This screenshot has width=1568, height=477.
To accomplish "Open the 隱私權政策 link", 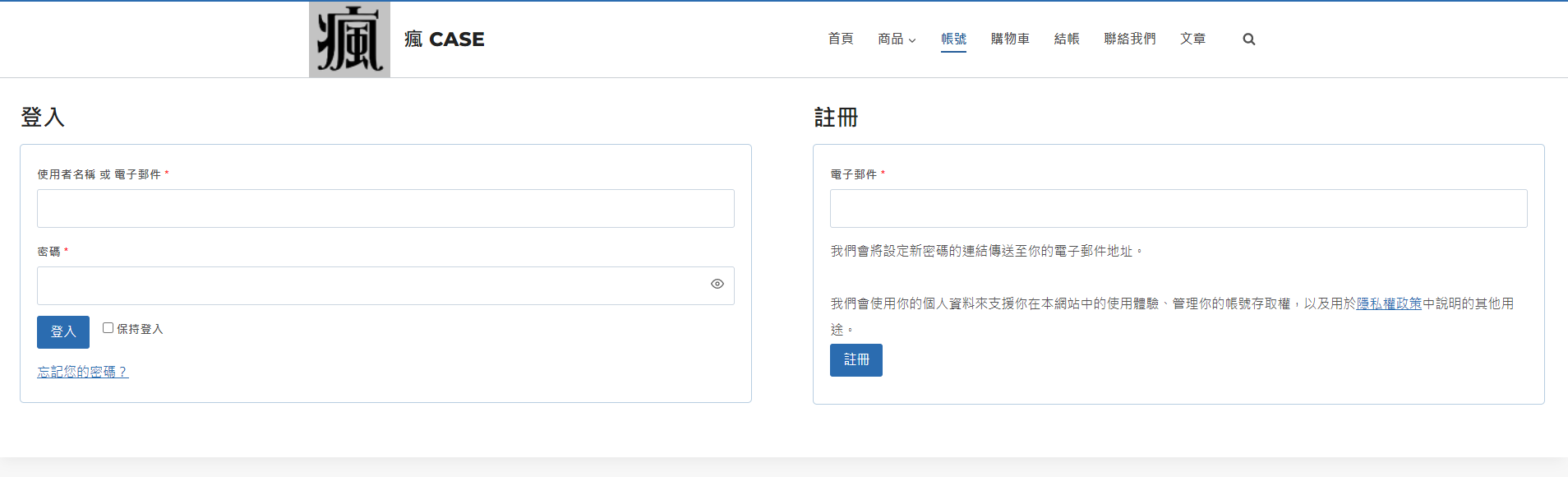I will (1389, 303).
